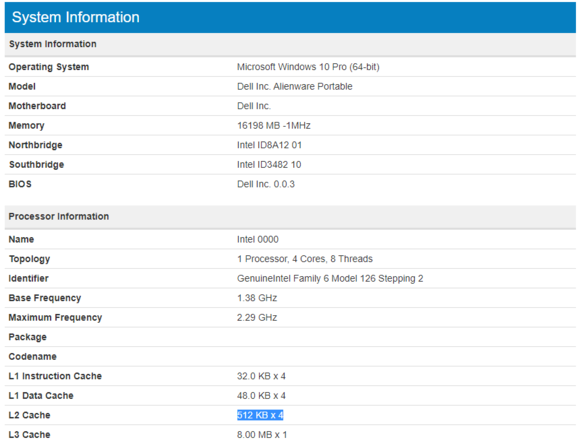Click the Southbridge Intel ID3482 10 value
Image resolution: width=580 pixels, height=446 pixels.
pos(269,165)
